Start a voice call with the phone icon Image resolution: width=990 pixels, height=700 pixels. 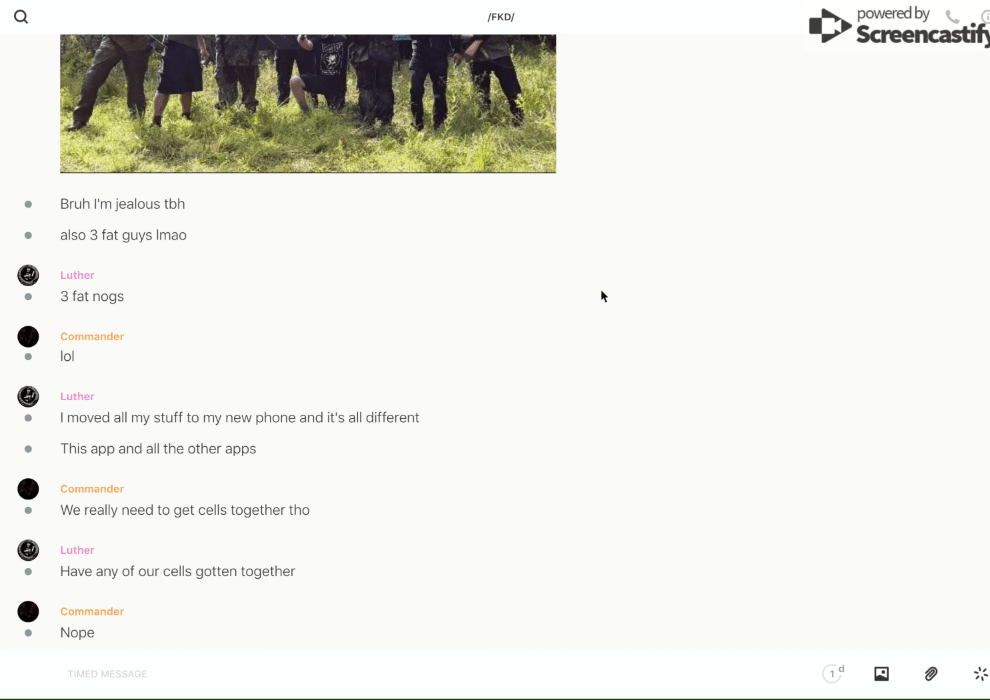tap(952, 16)
